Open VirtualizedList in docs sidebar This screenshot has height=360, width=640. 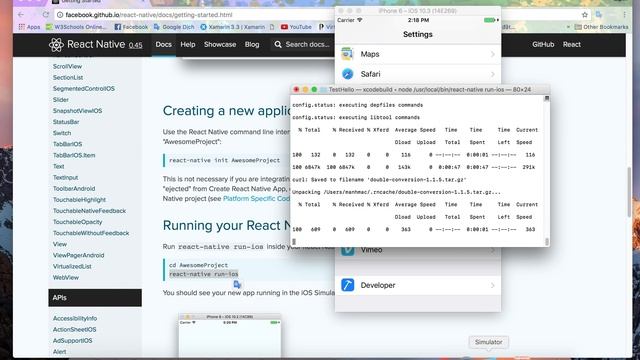pos(72,266)
